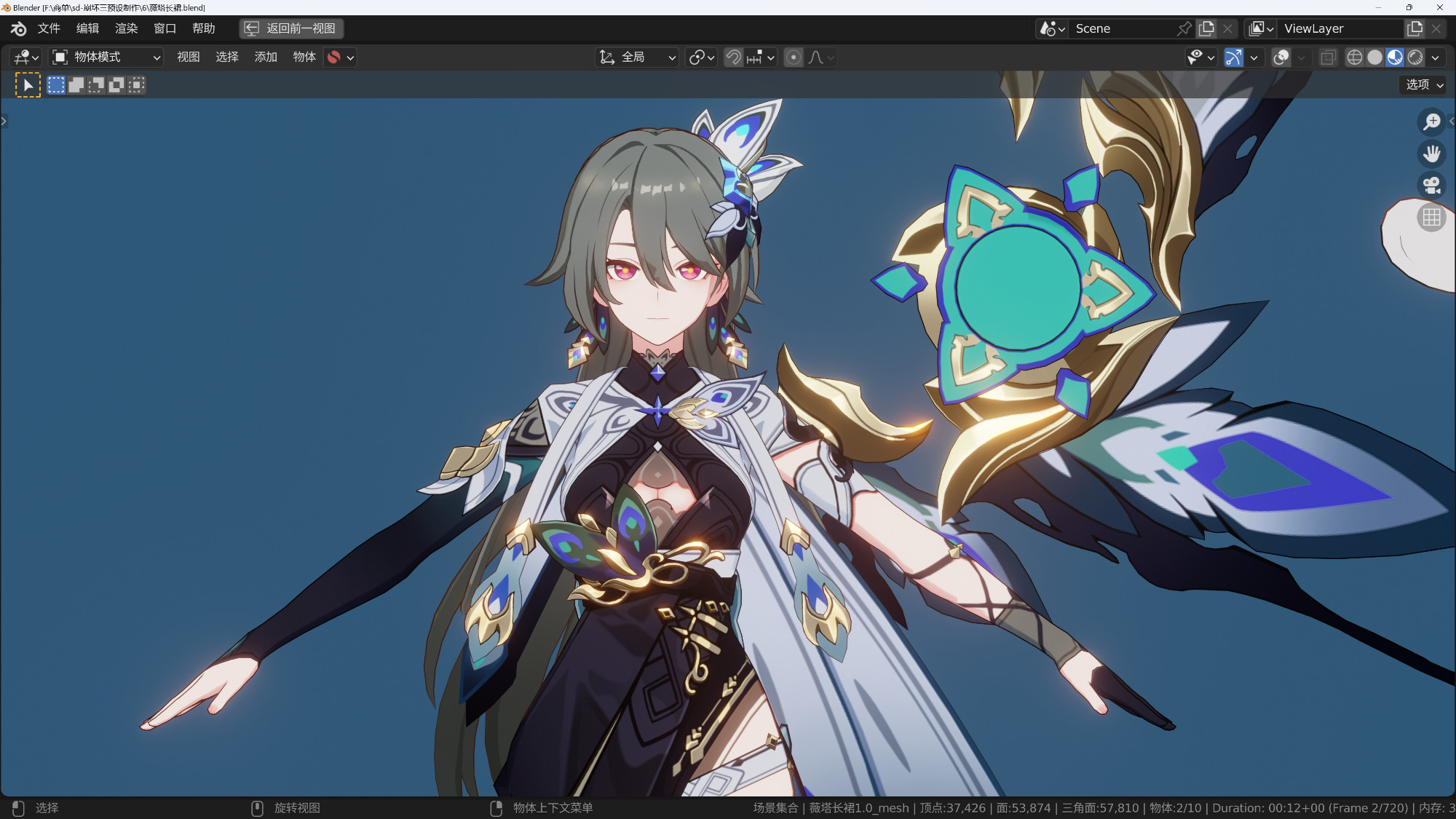Click the return to previous view button

tap(292, 28)
